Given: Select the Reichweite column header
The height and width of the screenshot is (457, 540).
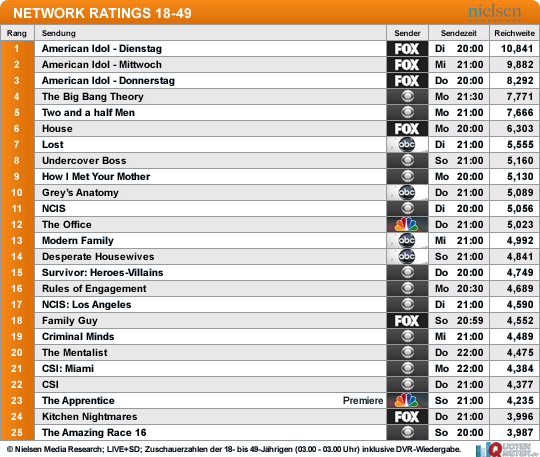Looking at the screenshot, I should (x=515, y=33).
